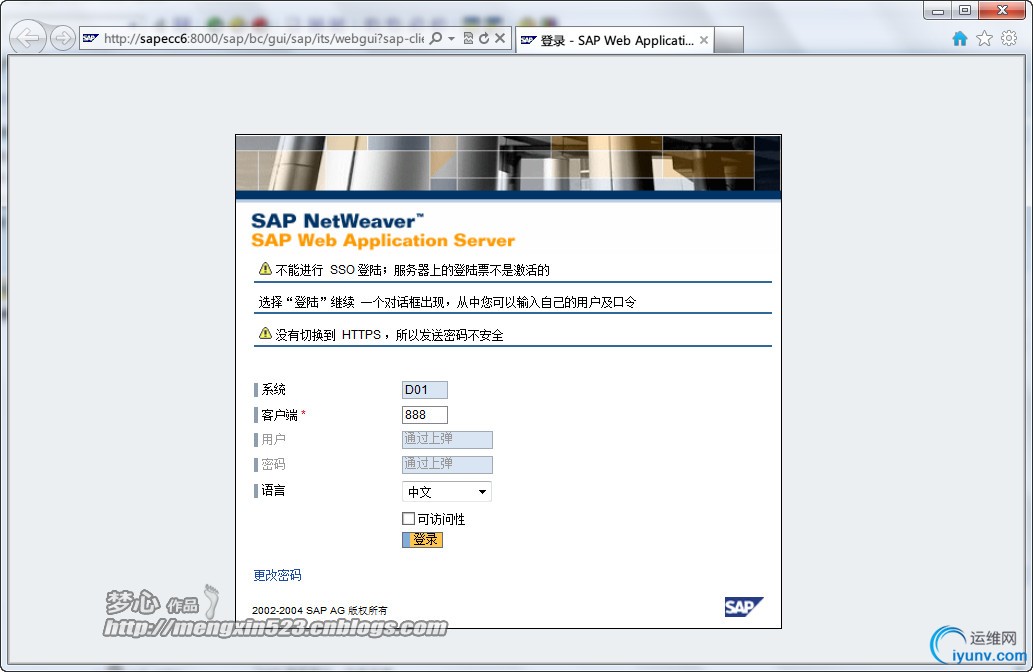
Task: Open a new blank browser tab
Action: point(729,40)
